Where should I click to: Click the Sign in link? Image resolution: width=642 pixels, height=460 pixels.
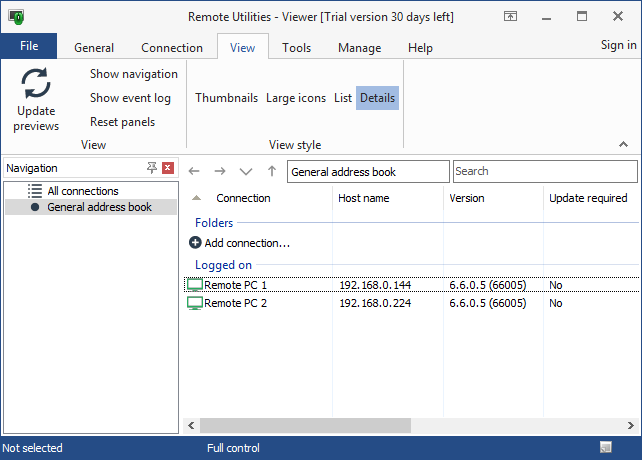(618, 45)
